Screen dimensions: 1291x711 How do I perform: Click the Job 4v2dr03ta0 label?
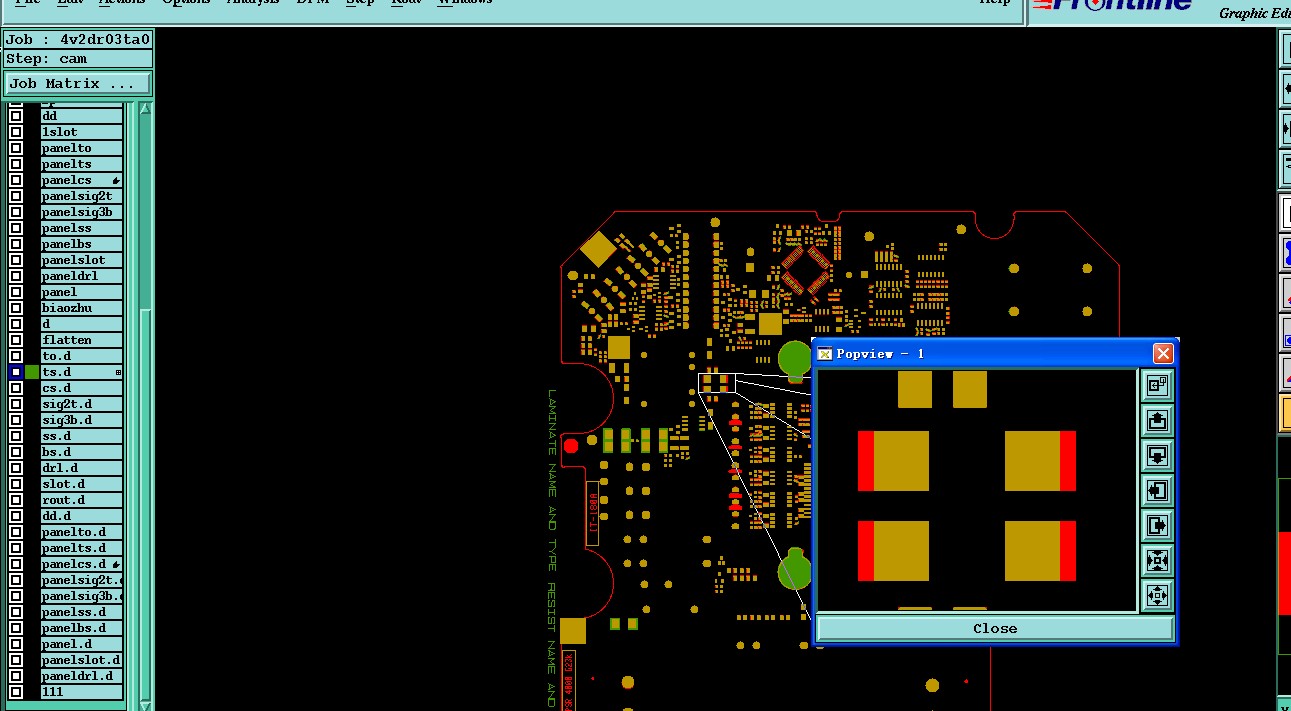pos(77,40)
